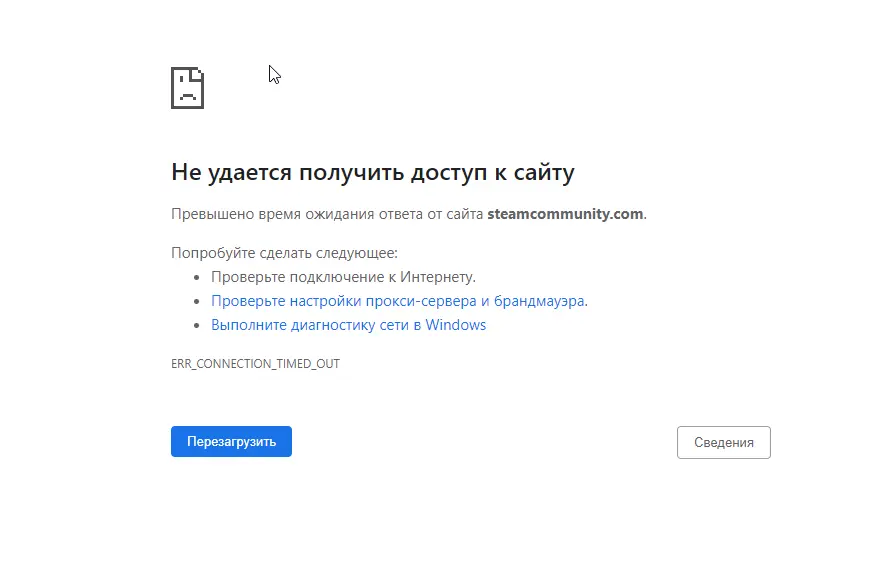Viewport: 883px width, 567px height.
Task: Select the ERR_CONNECTION_TIMED_OUT error code text
Action: pos(256,364)
